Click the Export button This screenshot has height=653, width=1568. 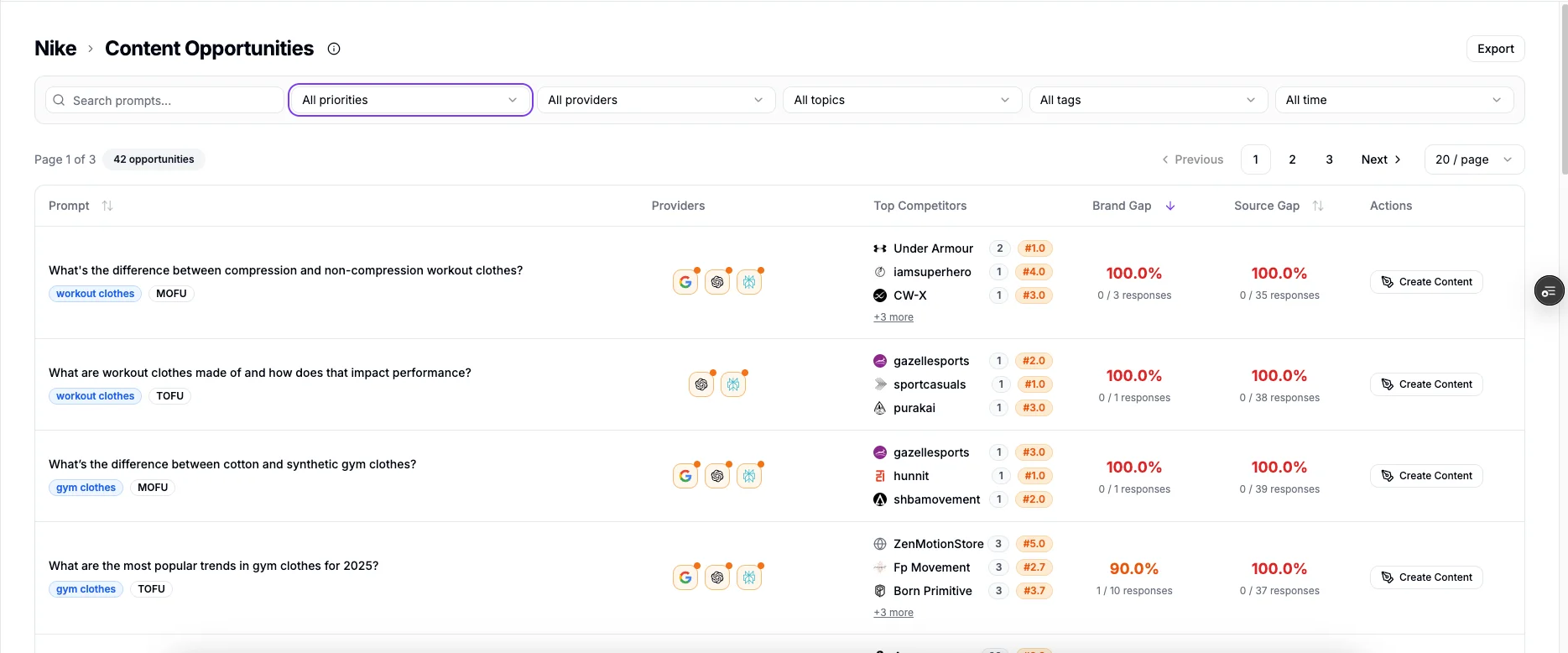coord(1495,49)
